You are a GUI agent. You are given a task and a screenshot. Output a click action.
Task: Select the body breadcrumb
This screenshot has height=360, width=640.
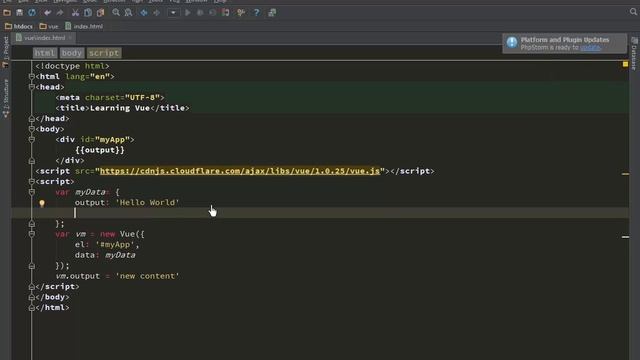point(72,53)
